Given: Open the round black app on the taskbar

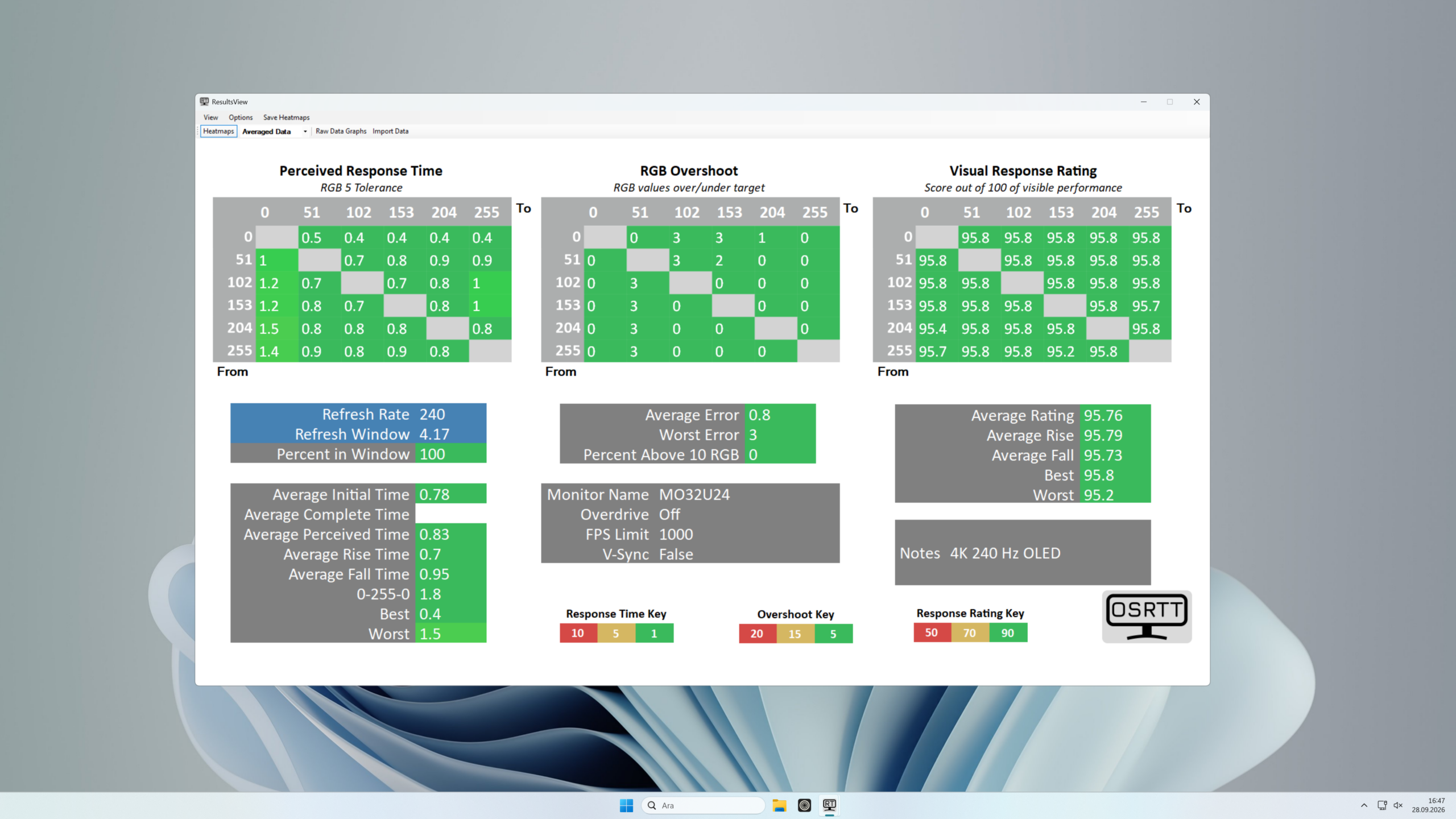Looking at the screenshot, I should pyautogui.click(x=804, y=805).
